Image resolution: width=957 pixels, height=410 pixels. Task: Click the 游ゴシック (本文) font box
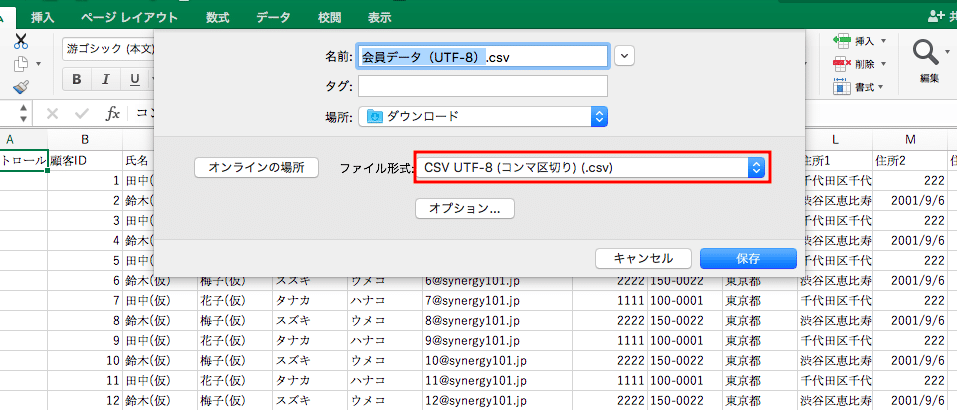(x=108, y=49)
